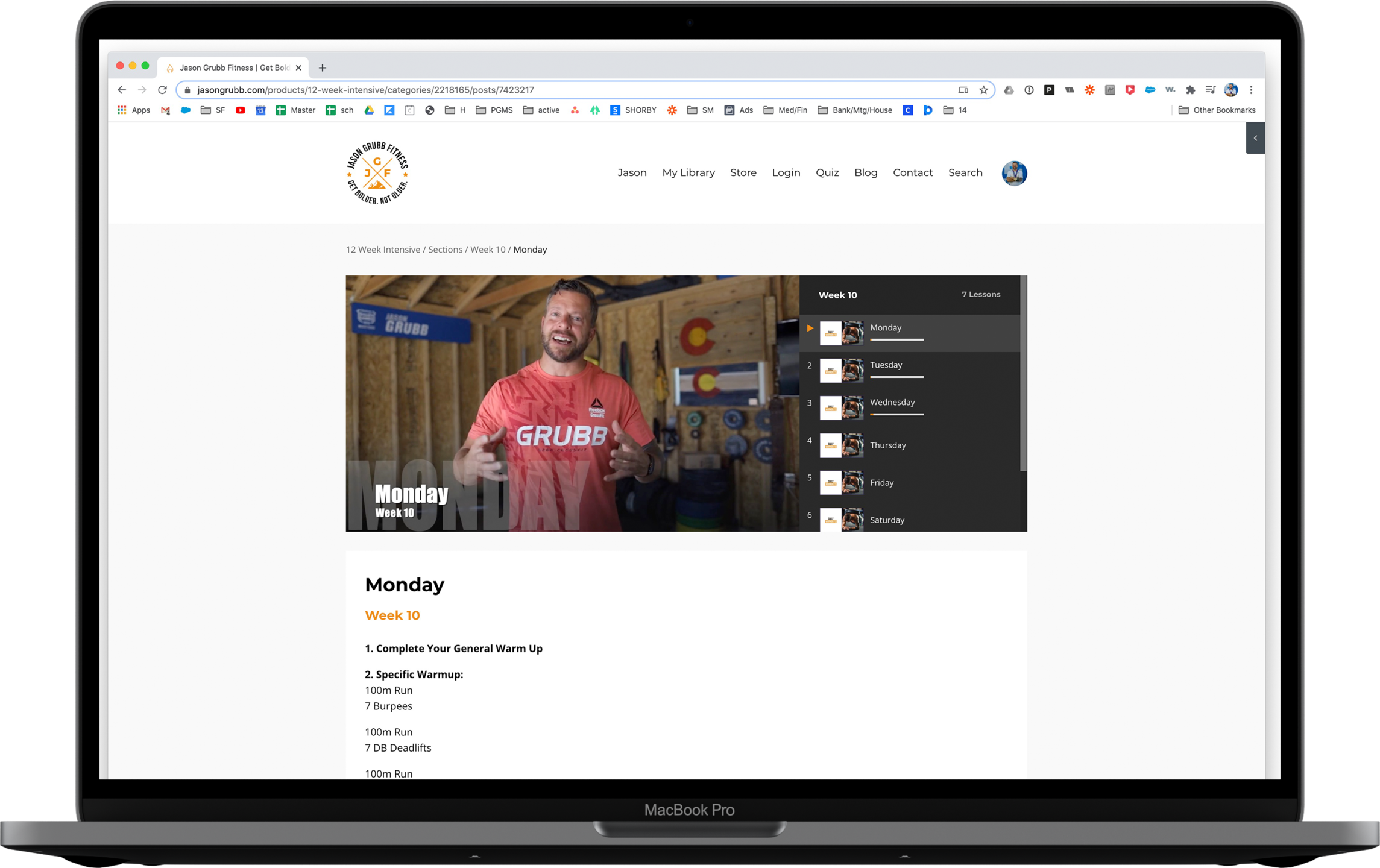Click the Apps grid icon in the bookmarks bar
The image size is (1380, 868).
122,110
